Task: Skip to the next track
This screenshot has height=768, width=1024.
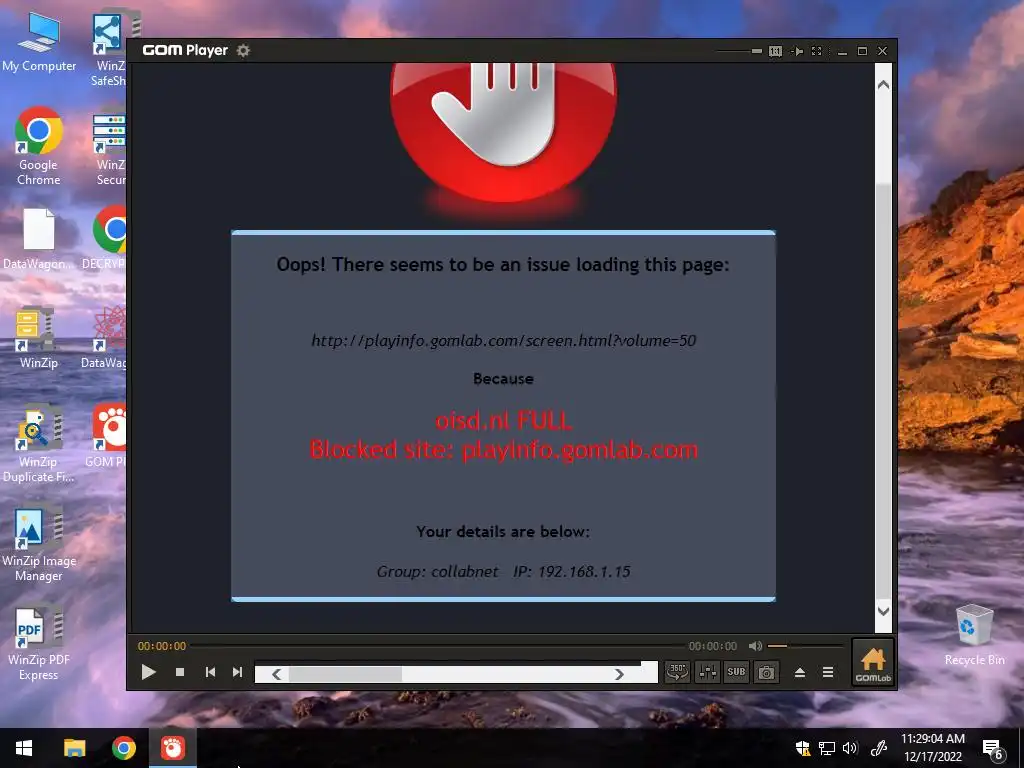Action: tap(237, 672)
